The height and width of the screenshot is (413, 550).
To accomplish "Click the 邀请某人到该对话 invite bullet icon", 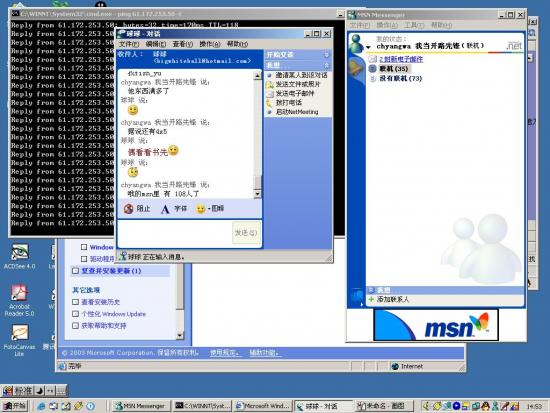I will 269,75.
